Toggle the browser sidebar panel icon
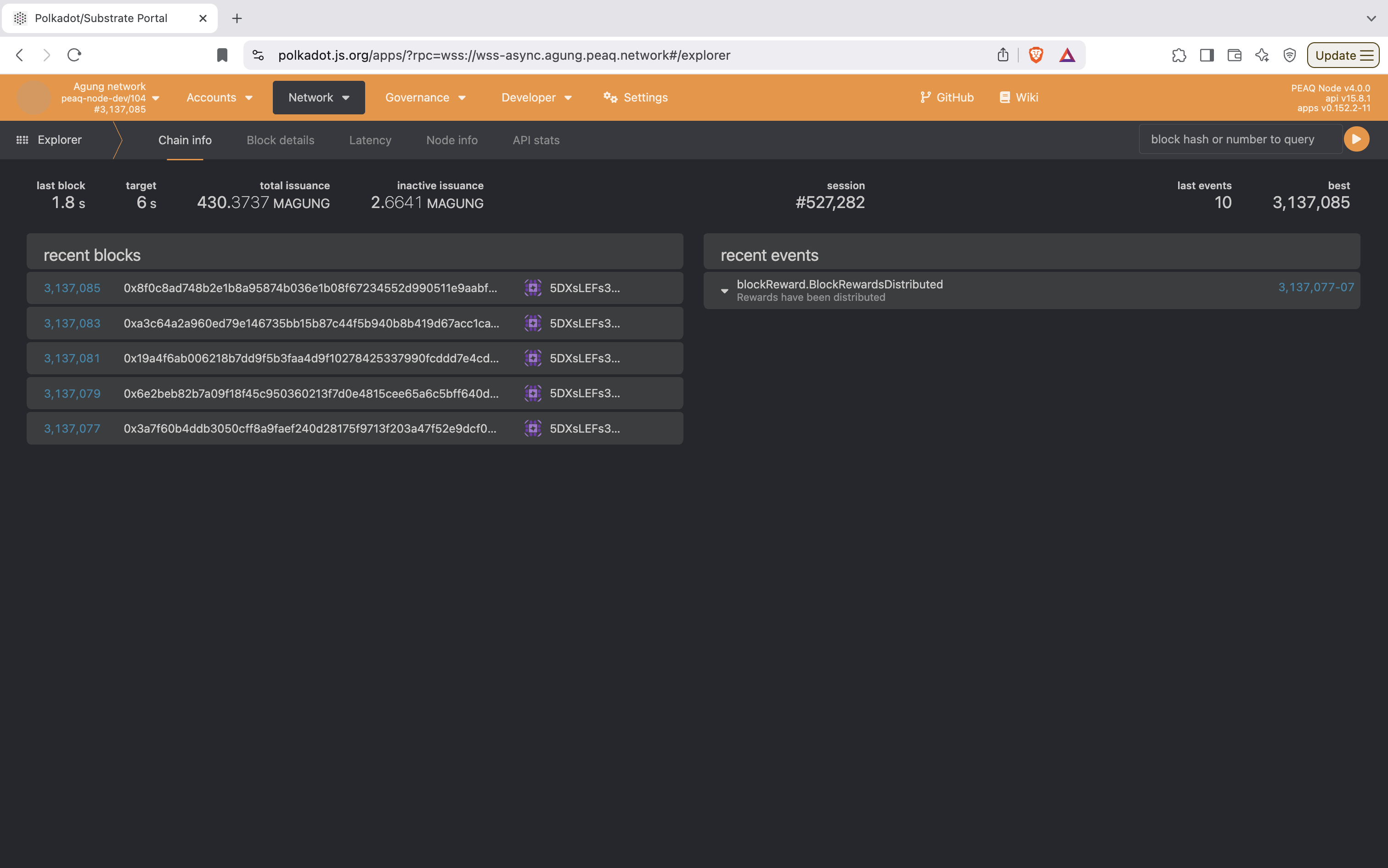The width and height of the screenshot is (1388, 868). pyautogui.click(x=1207, y=55)
